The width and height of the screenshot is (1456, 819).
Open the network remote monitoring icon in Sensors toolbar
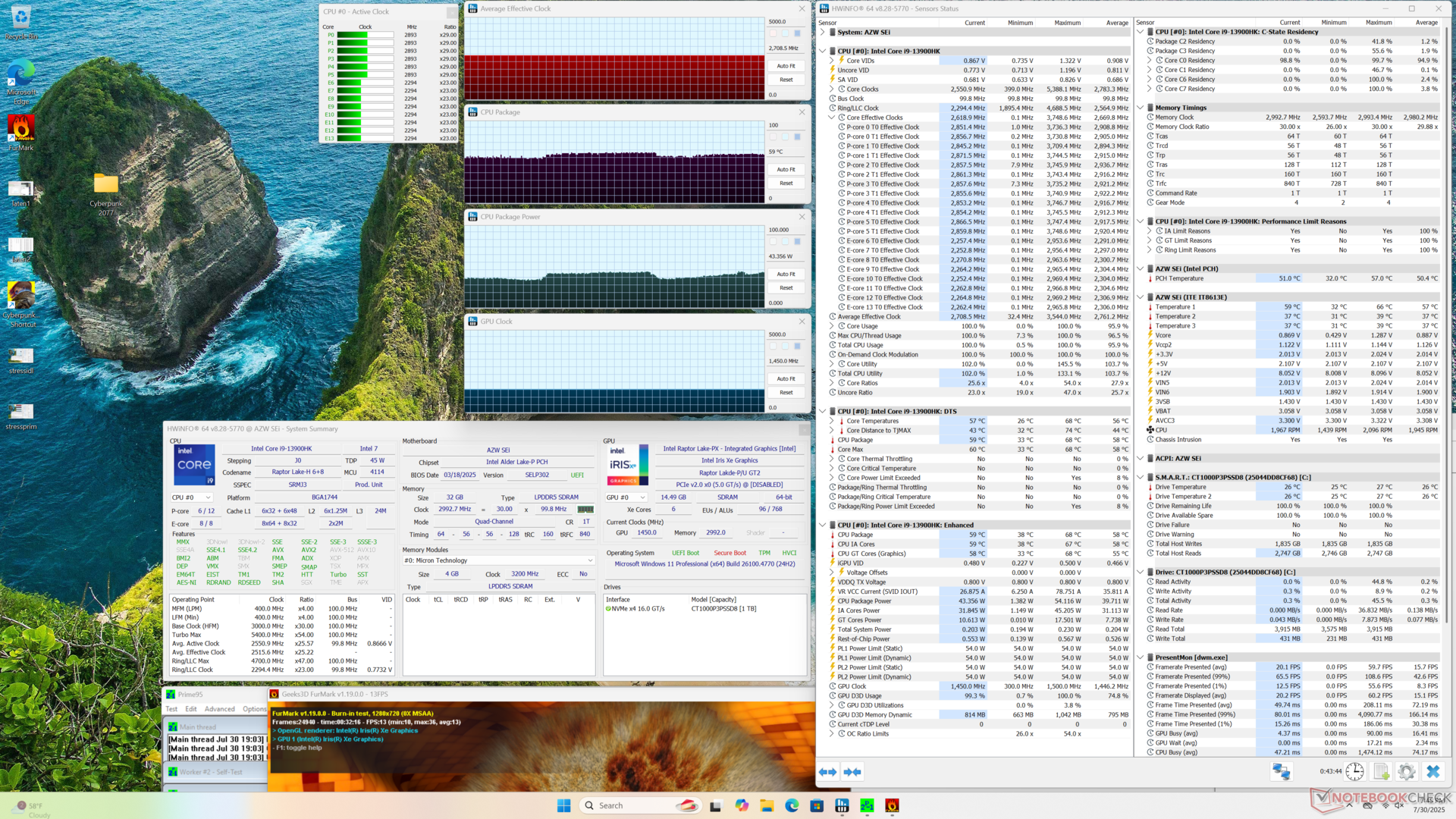pyautogui.click(x=1282, y=772)
